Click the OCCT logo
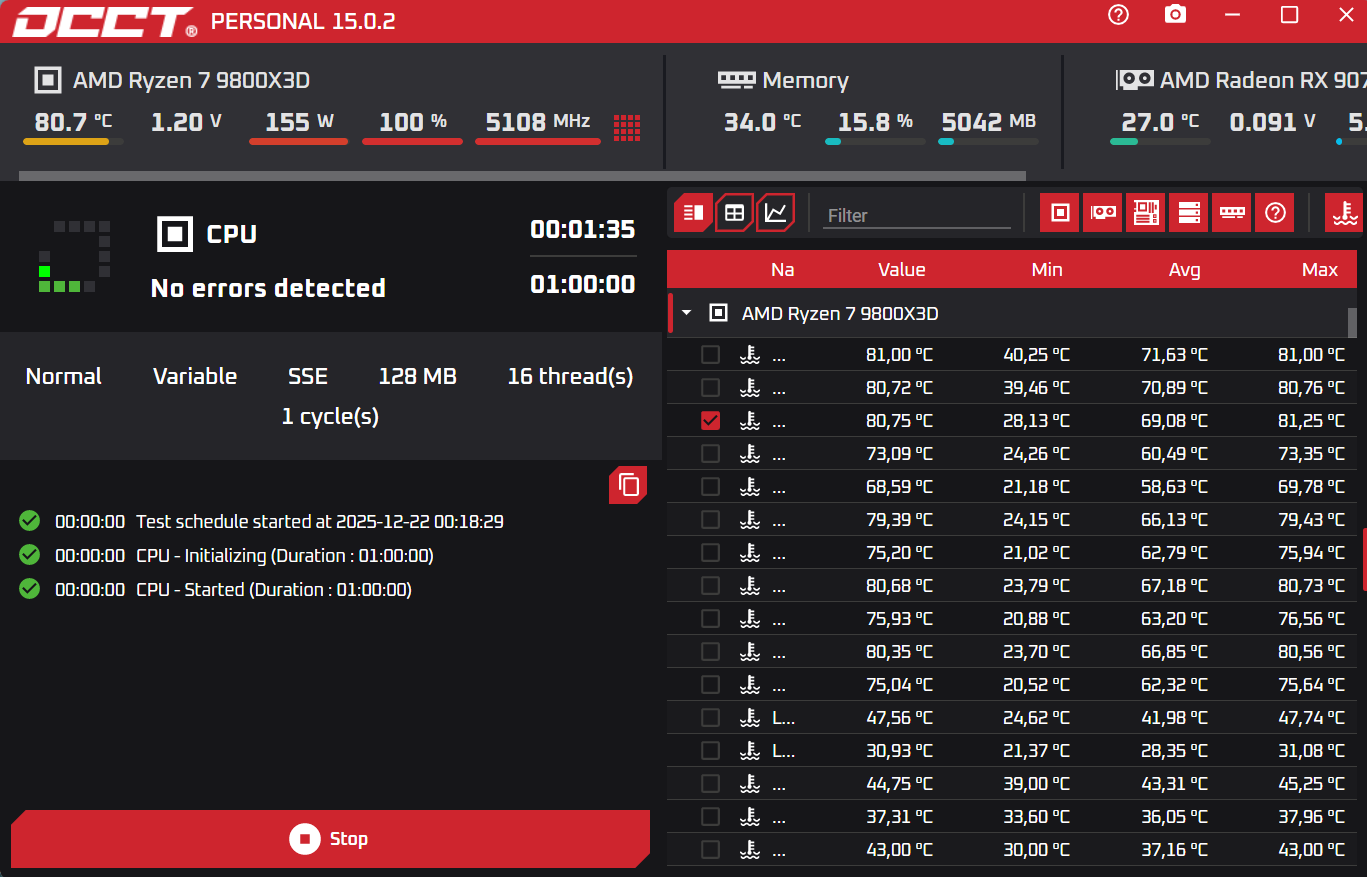The height and width of the screenshot is (877, 1367). pyautogui.click(x=104, y=21)
